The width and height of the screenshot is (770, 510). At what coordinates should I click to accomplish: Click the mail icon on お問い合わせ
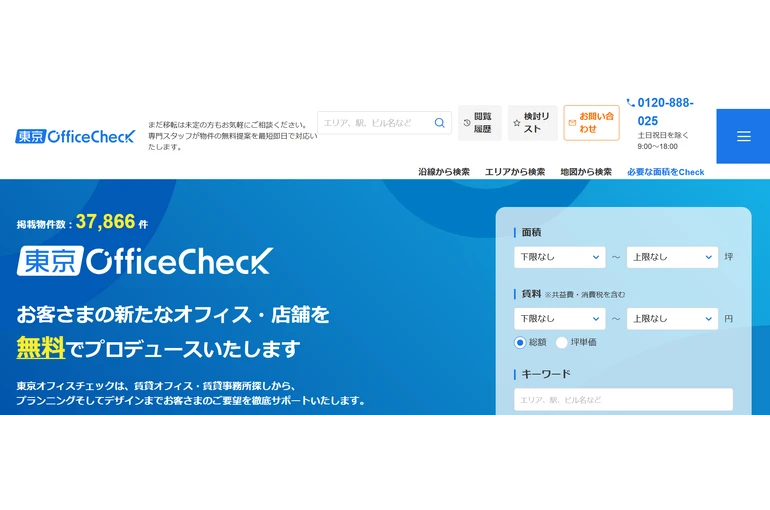(572, 123)
